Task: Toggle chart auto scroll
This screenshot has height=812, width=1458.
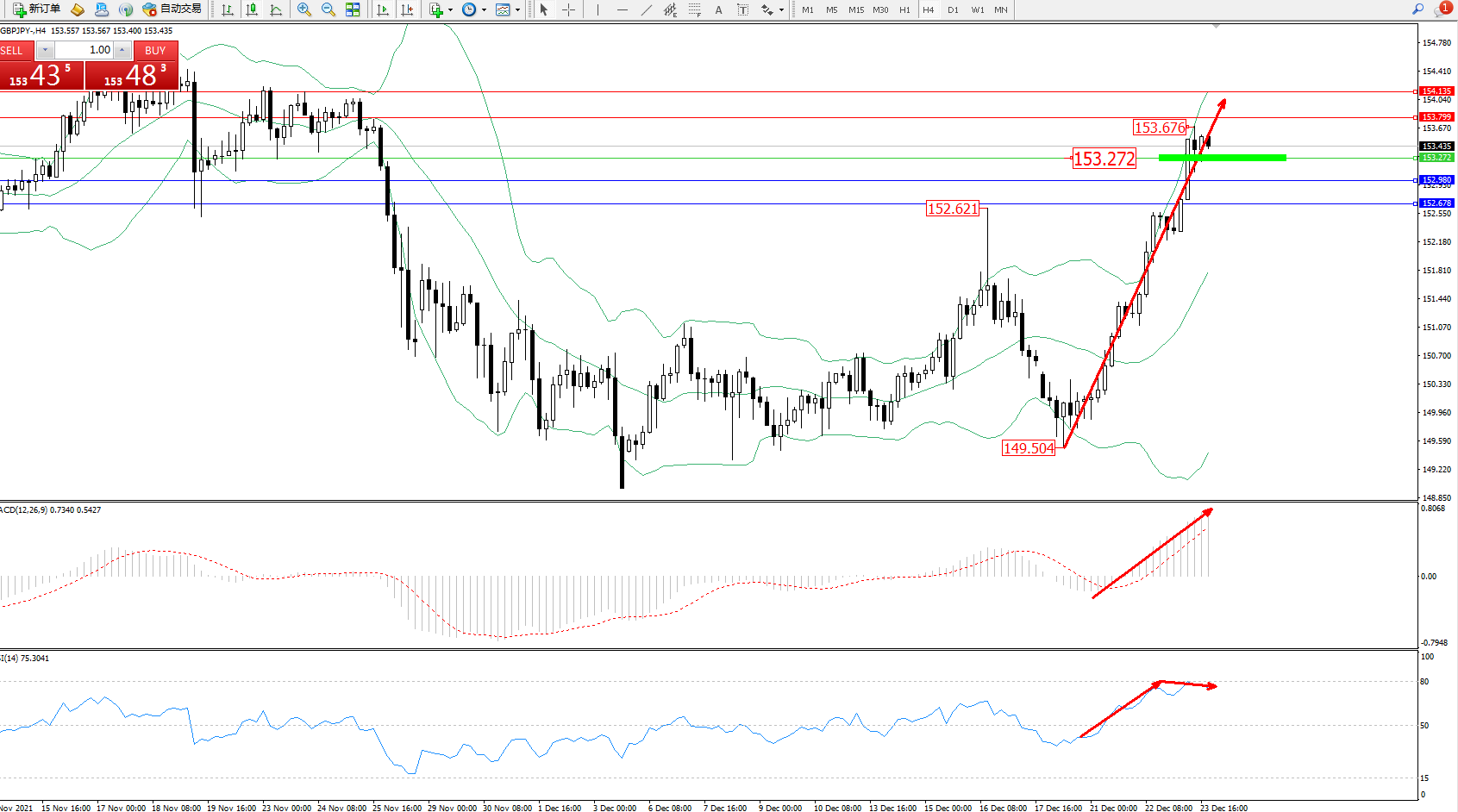Action: 383,9
